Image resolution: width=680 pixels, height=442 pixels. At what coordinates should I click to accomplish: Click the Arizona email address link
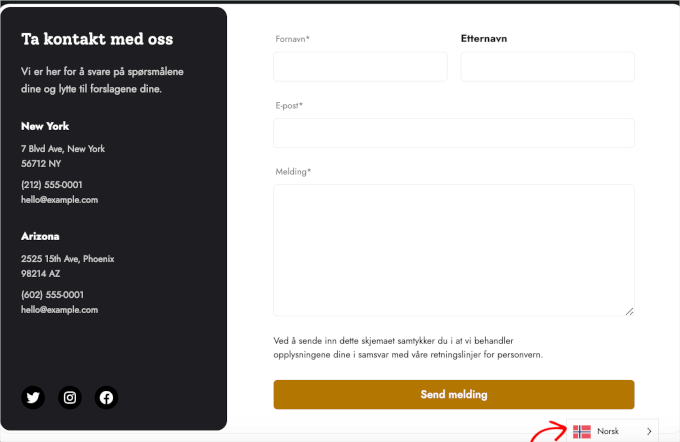click(x=59, y=310)
